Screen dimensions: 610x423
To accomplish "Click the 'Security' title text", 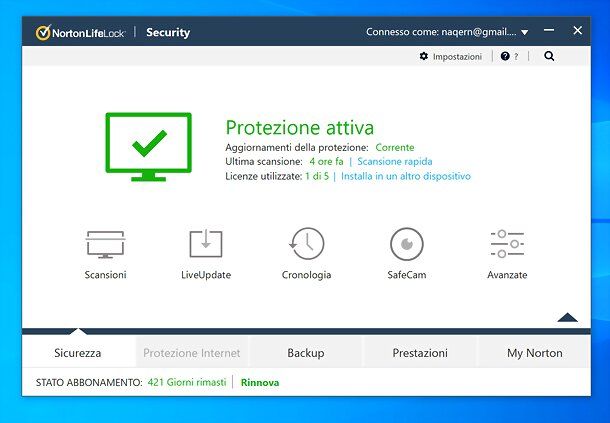I will click(168, 33).
